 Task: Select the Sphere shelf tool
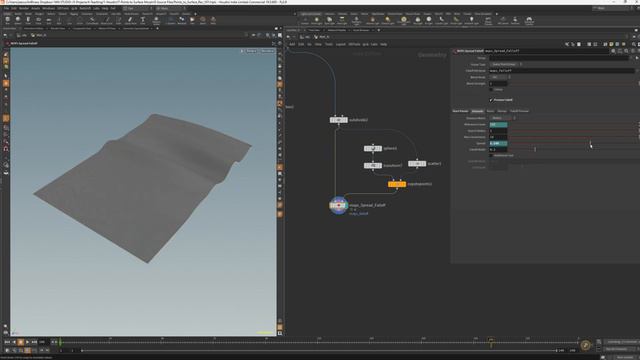(18, 20)
